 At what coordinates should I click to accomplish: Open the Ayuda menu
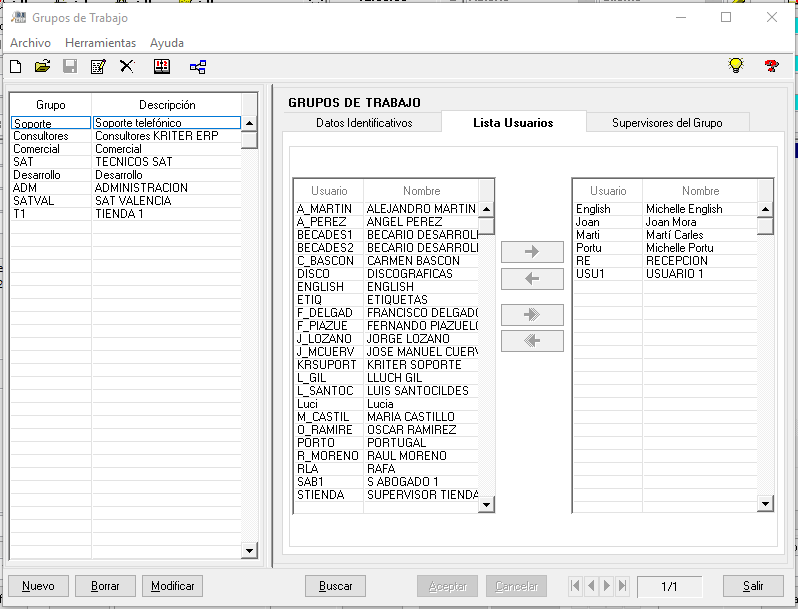tap(167, 43)
